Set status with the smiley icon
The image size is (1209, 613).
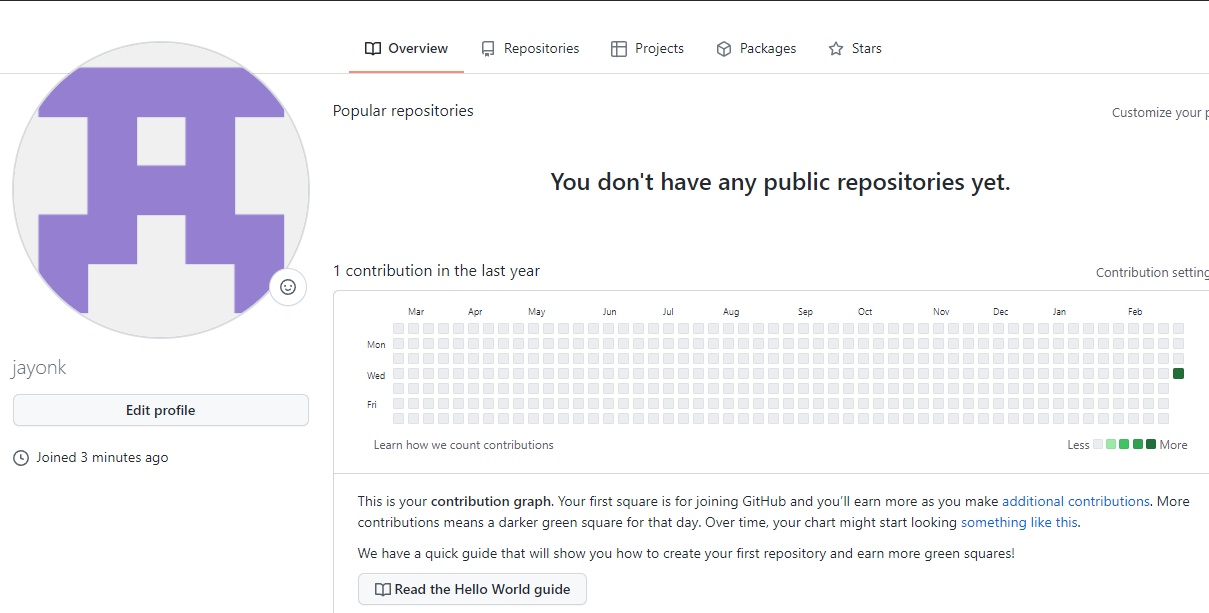click(288, 287)
